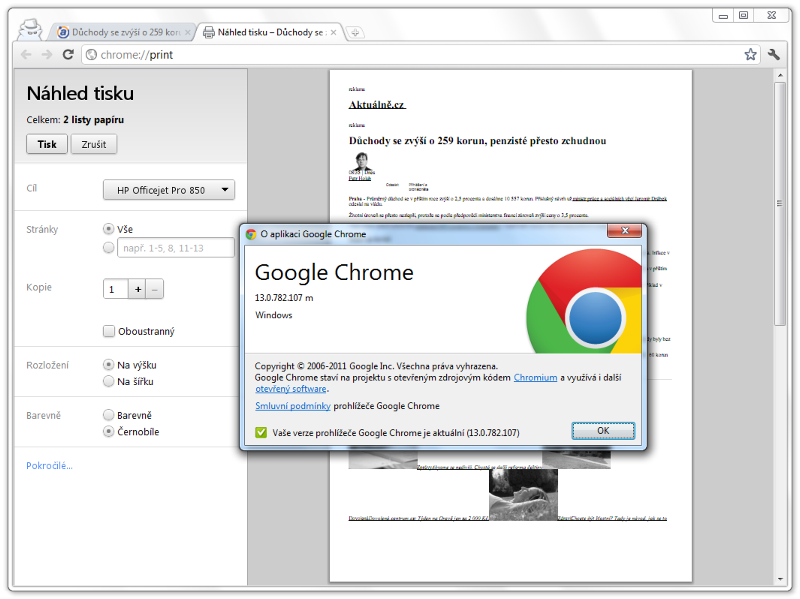
Task: Minimize the Chrome browser window
Action: pyautogui.click(x=723, y=16)
